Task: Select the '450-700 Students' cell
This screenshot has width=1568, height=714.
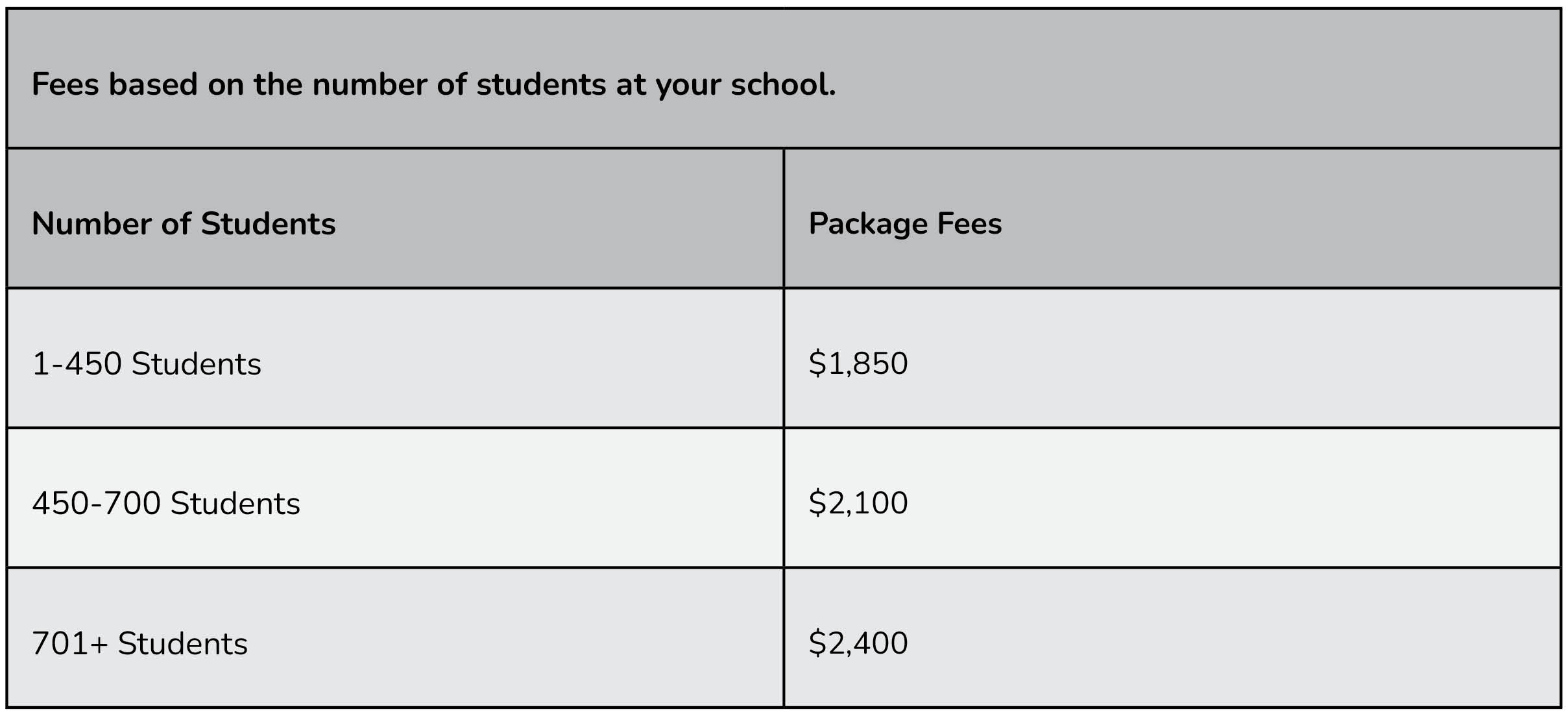Action: pyautogui.click(x=166, y=504)
